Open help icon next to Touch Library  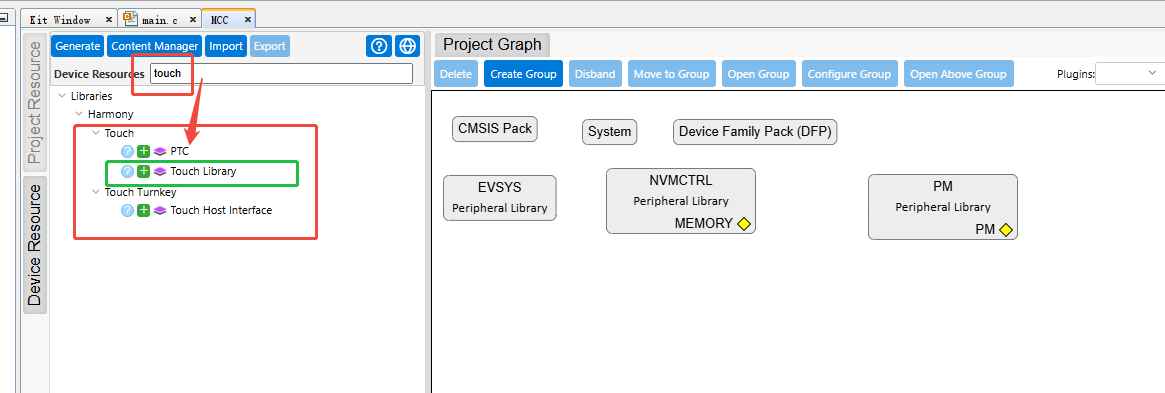(128, 172)
